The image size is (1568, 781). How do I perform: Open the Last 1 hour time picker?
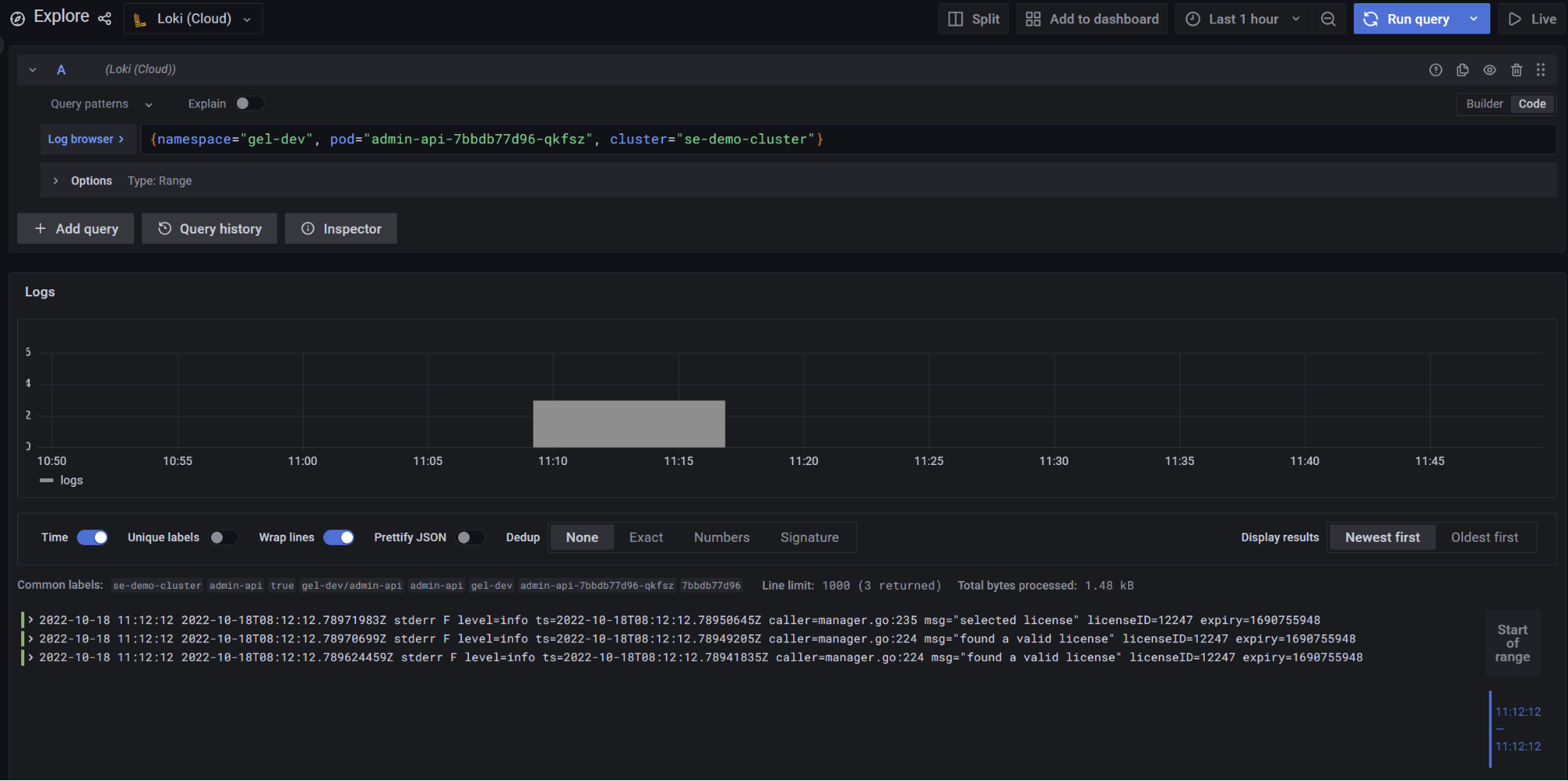pos(1242,19)
